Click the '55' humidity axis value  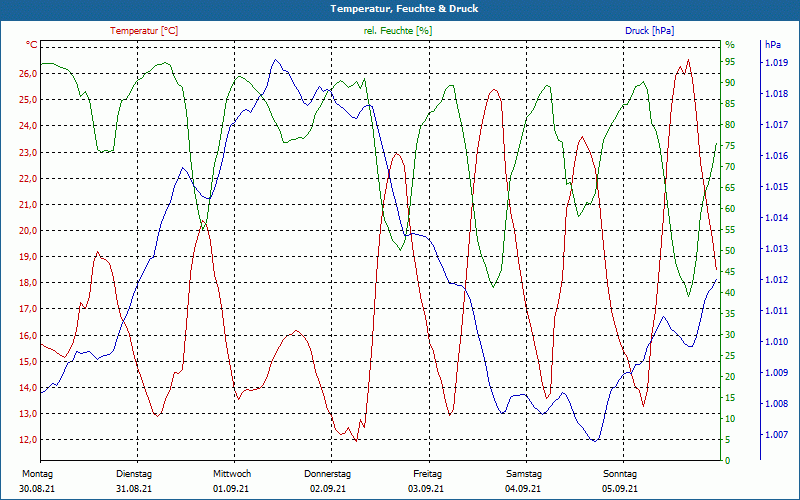pyautogui.click(x=730, y=230)
